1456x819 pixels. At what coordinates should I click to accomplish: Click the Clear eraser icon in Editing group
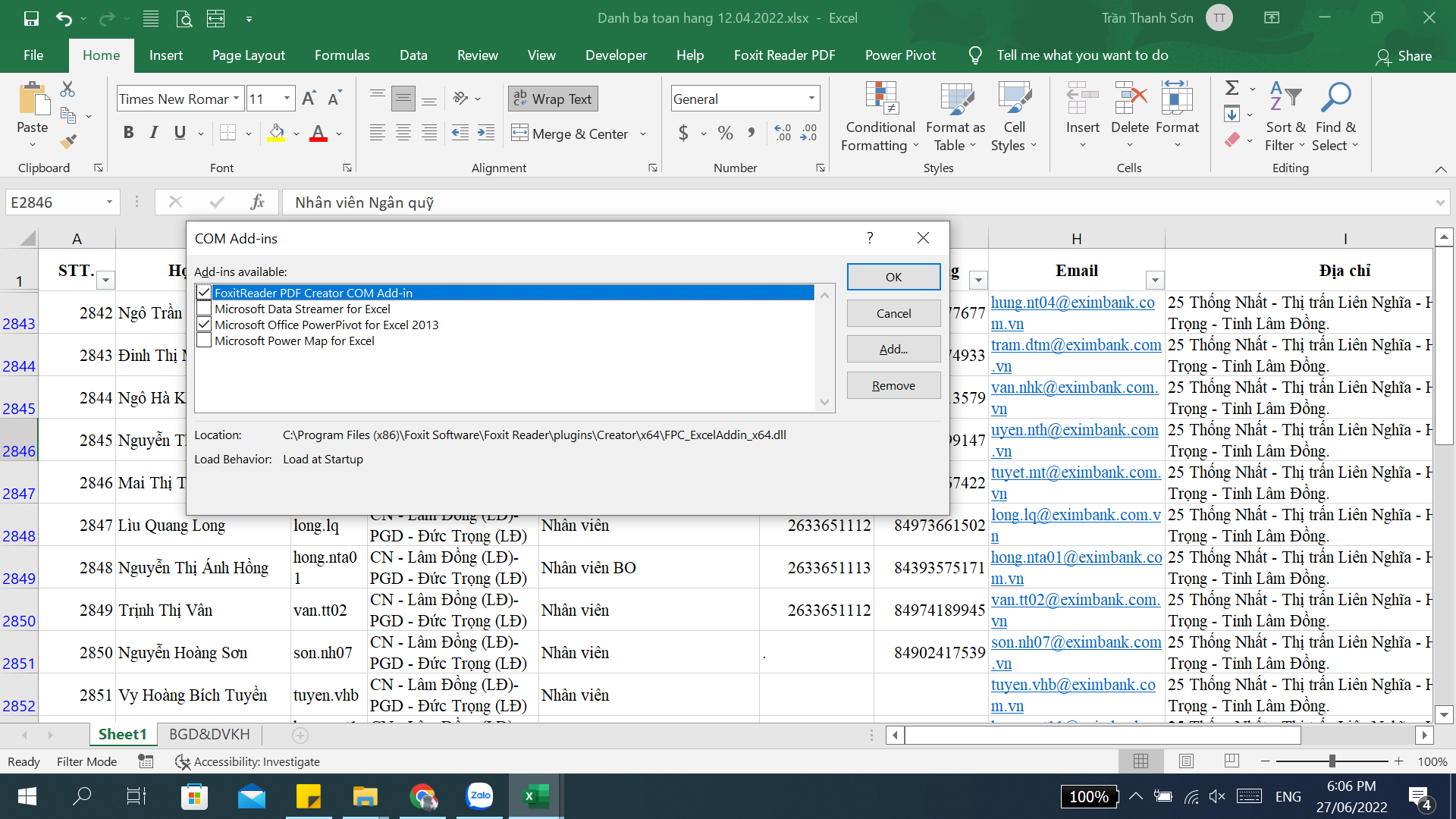pos(1232,140)
